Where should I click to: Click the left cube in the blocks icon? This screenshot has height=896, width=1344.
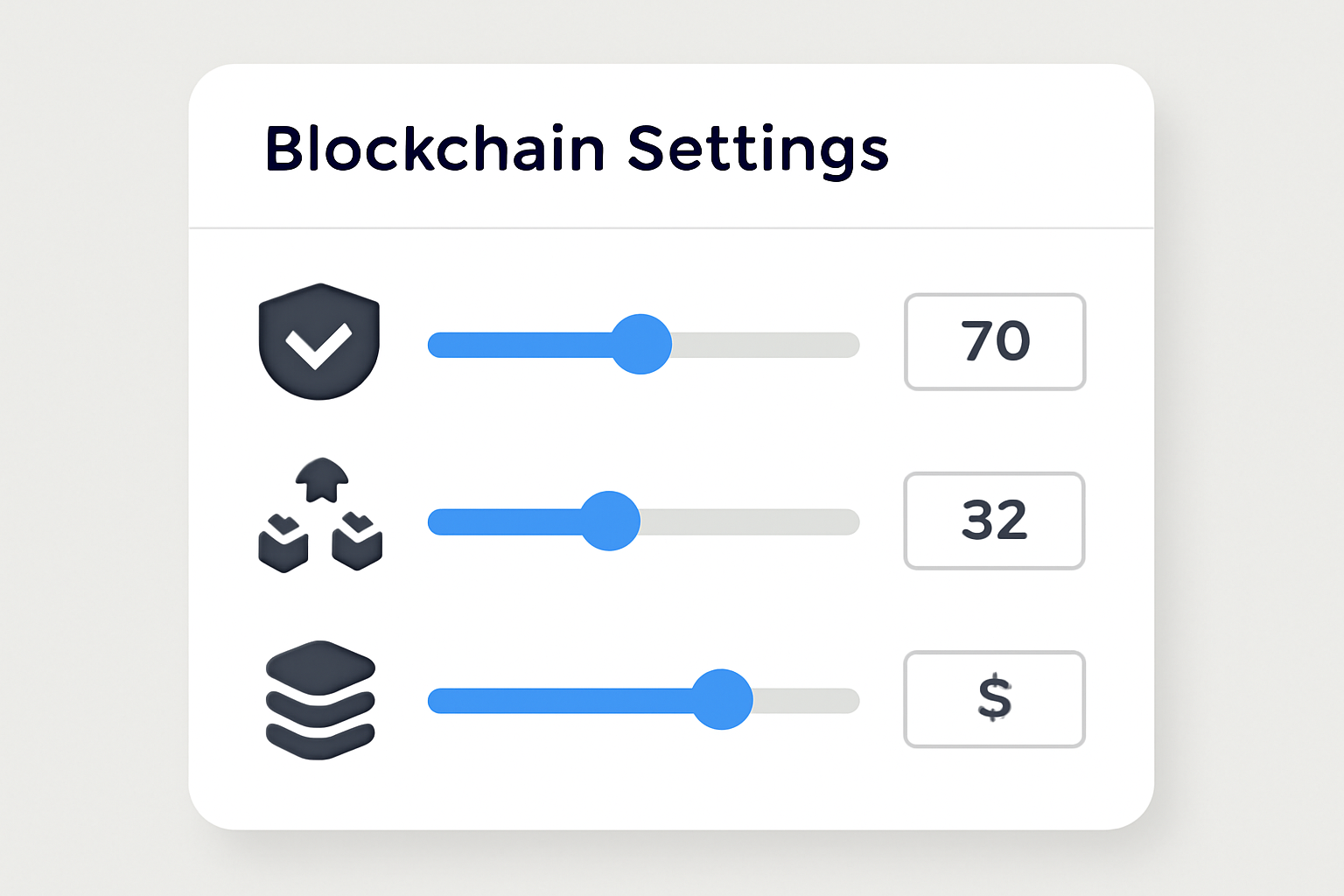(x=283, y=544)
